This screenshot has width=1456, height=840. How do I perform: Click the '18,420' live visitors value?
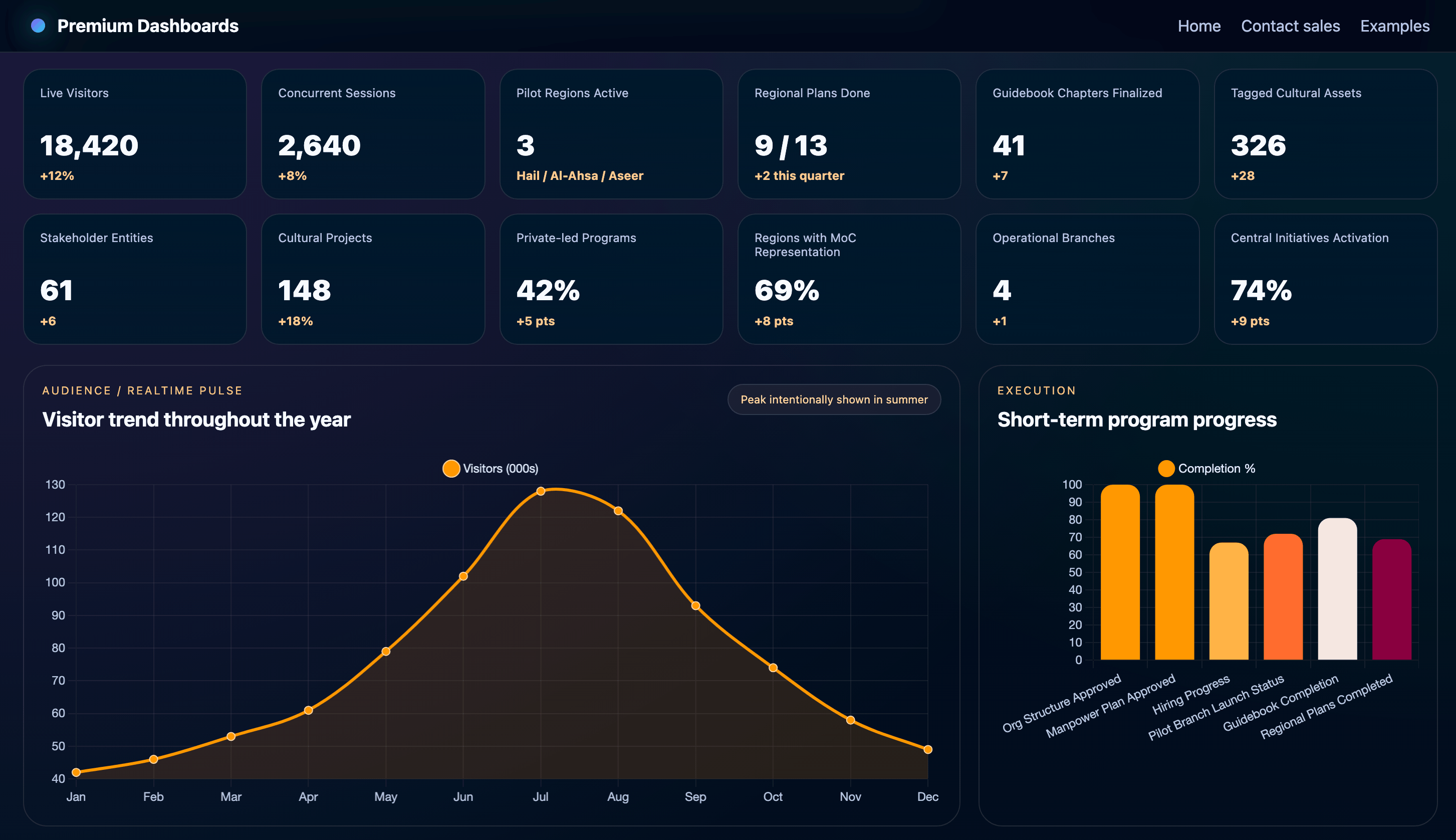pos(89,145)
